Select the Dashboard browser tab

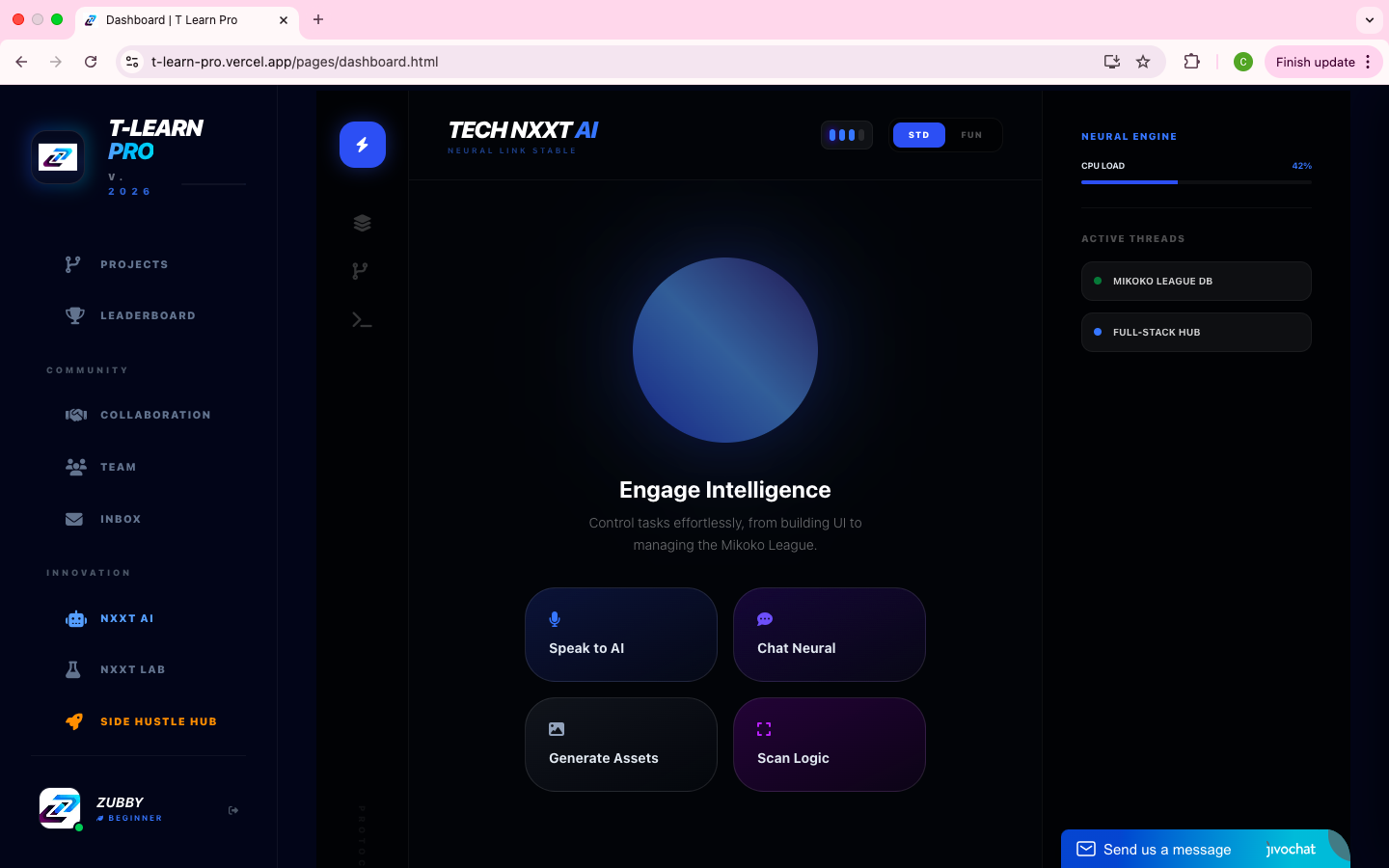click(186, 19)
